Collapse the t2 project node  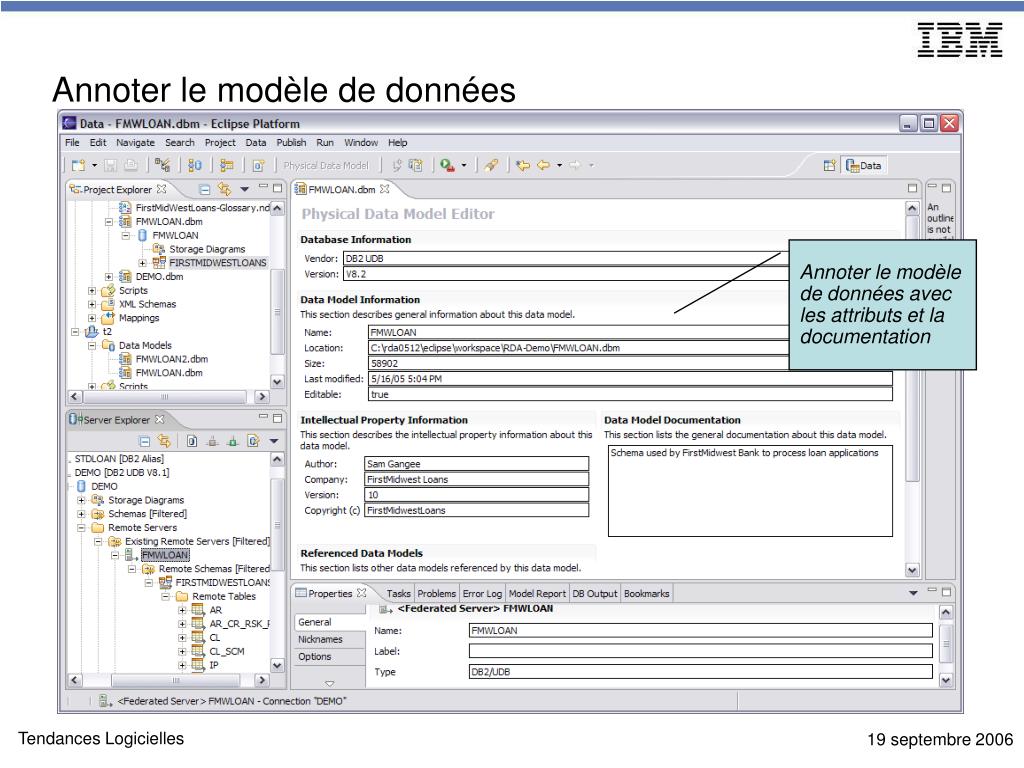click(x=75, y=332)
